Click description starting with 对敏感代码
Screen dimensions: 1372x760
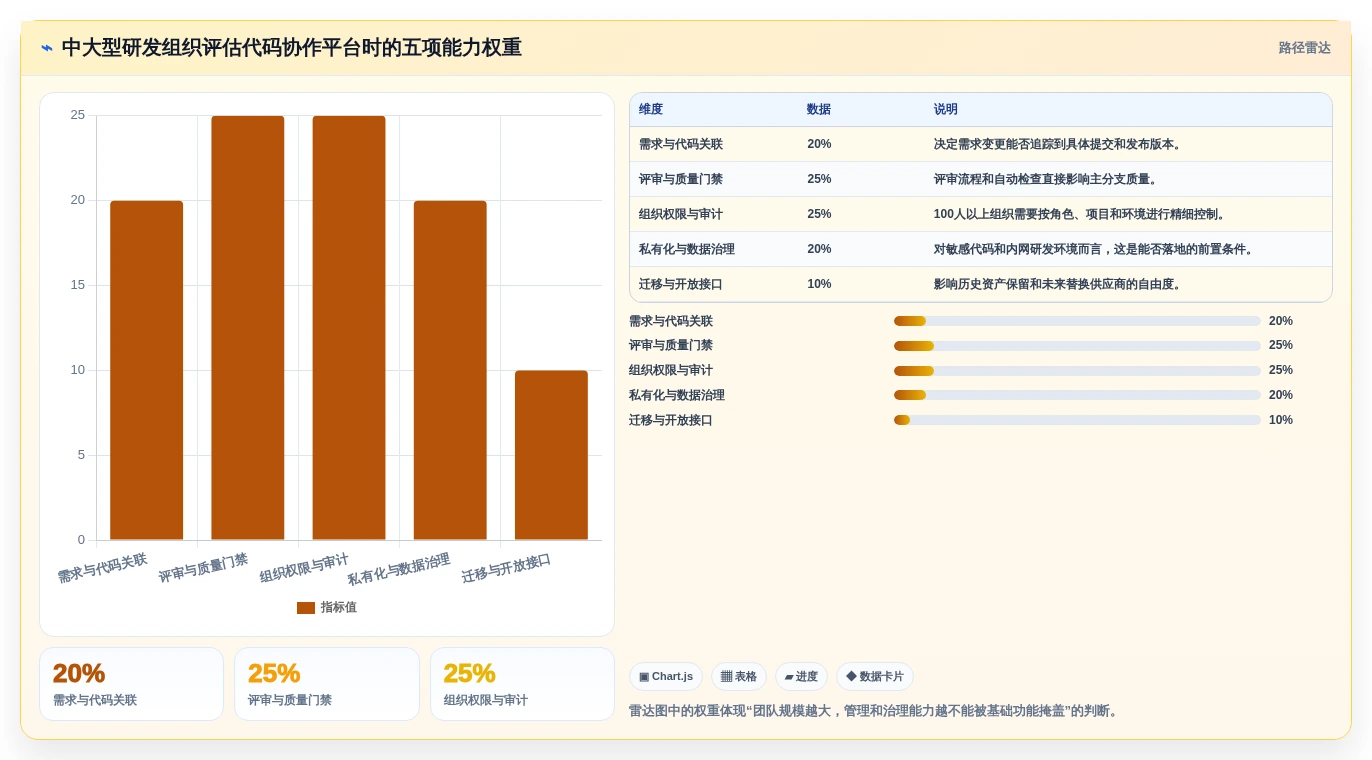pyautogui.click(x=1096, y=249)
